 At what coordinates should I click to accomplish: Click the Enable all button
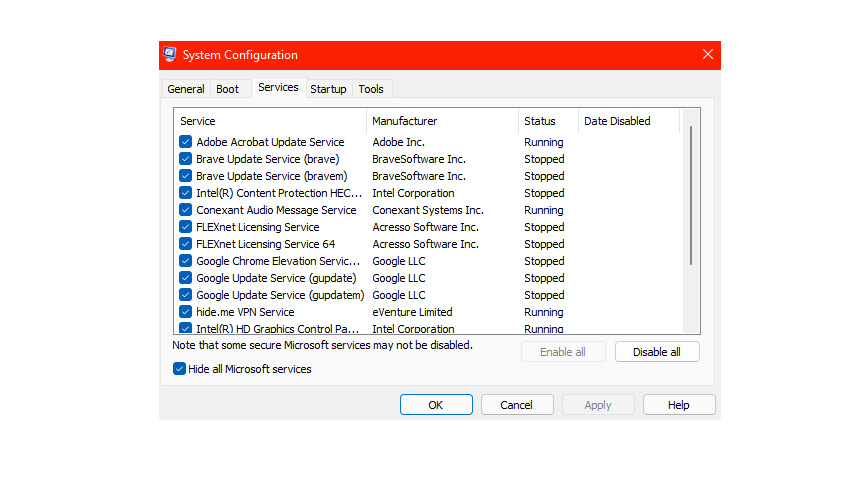click(x=563, y=352)
